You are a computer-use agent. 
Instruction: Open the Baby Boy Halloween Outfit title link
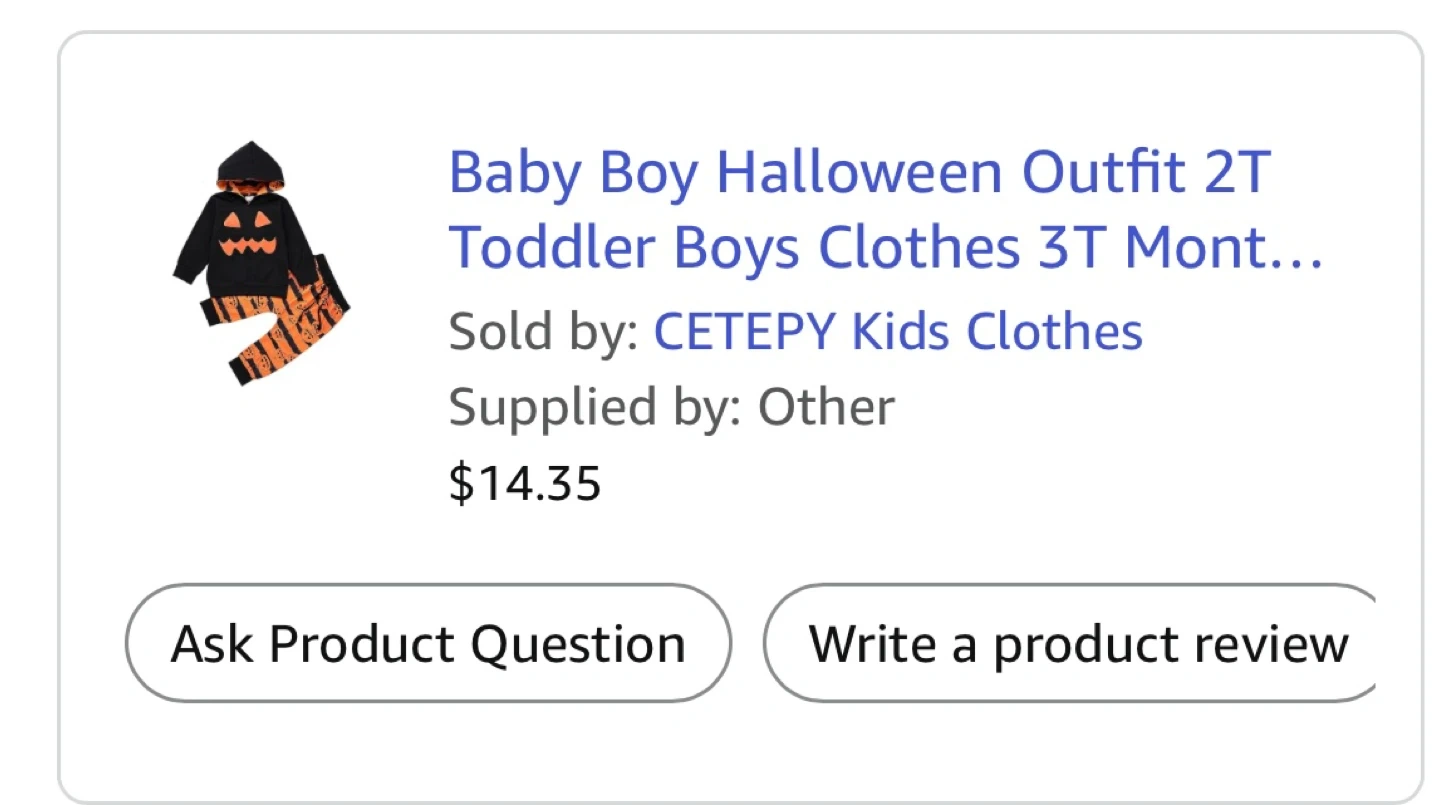pos(858,172)
